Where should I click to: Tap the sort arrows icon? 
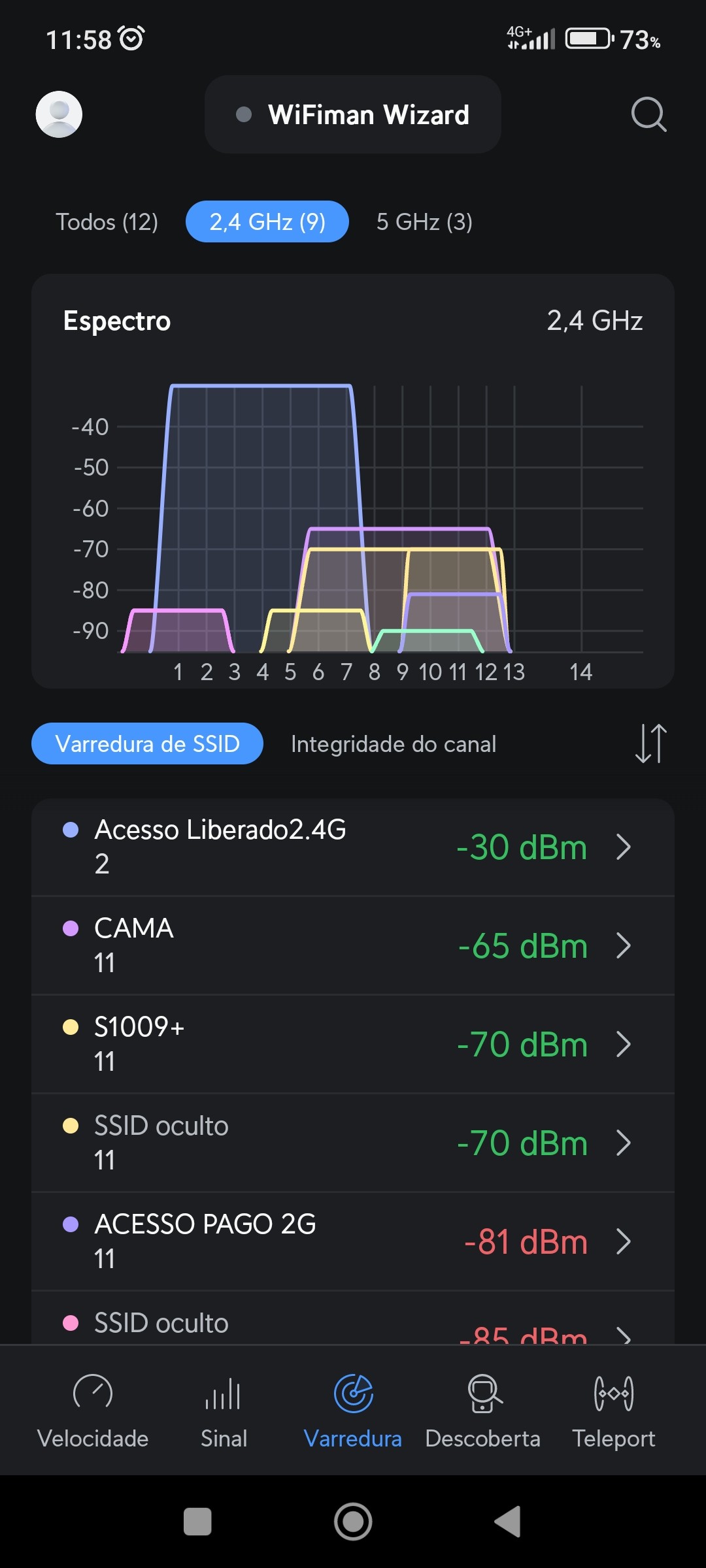651,743
